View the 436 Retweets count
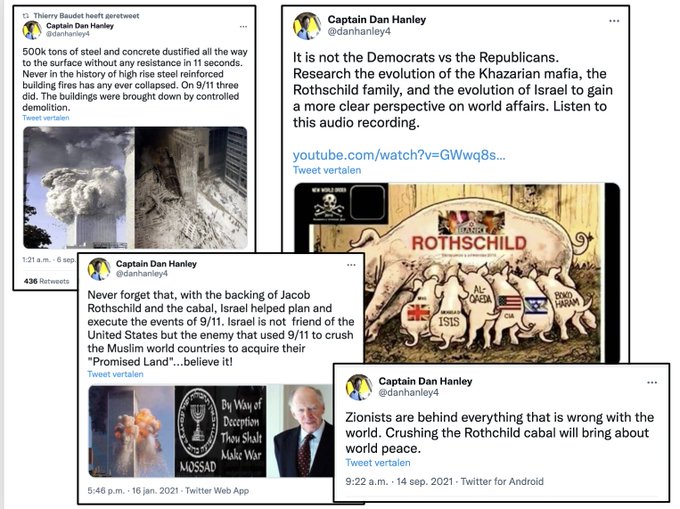 (46, 281)
